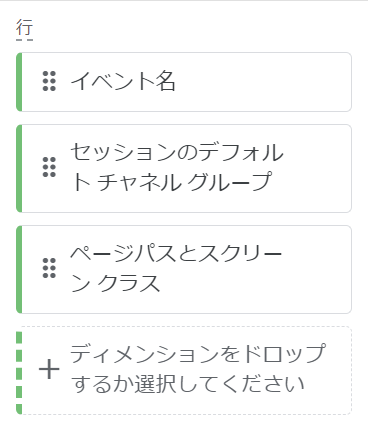Click empty space right of イベント名 text
Image resolution: width=368 pixels, height=429 pixels.
click(x=263, y=82)
